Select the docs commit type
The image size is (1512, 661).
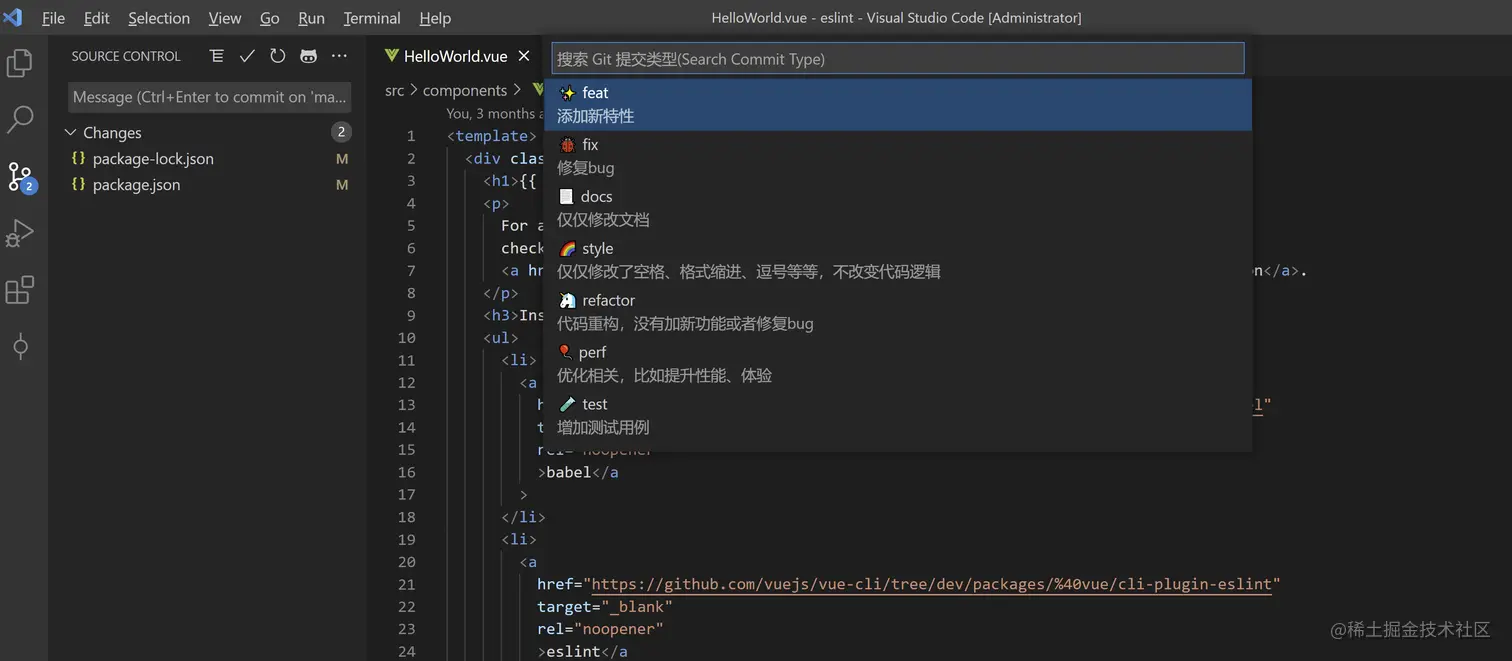(898, 209)
